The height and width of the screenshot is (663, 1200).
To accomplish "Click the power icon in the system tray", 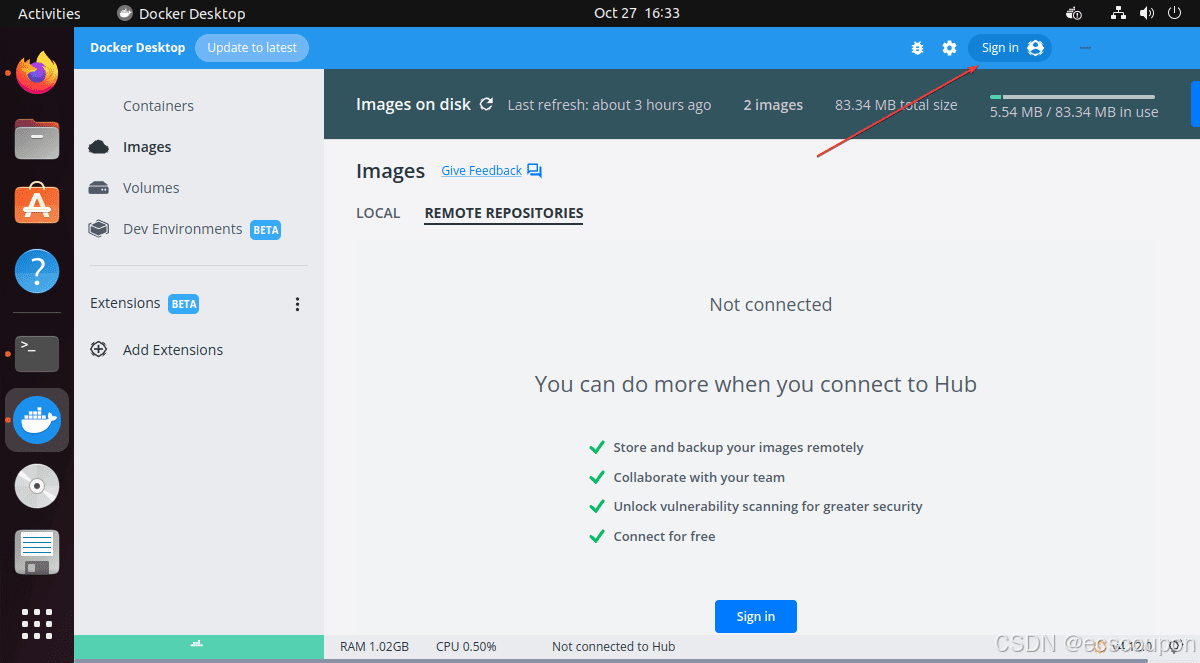I will (1174, 13).
